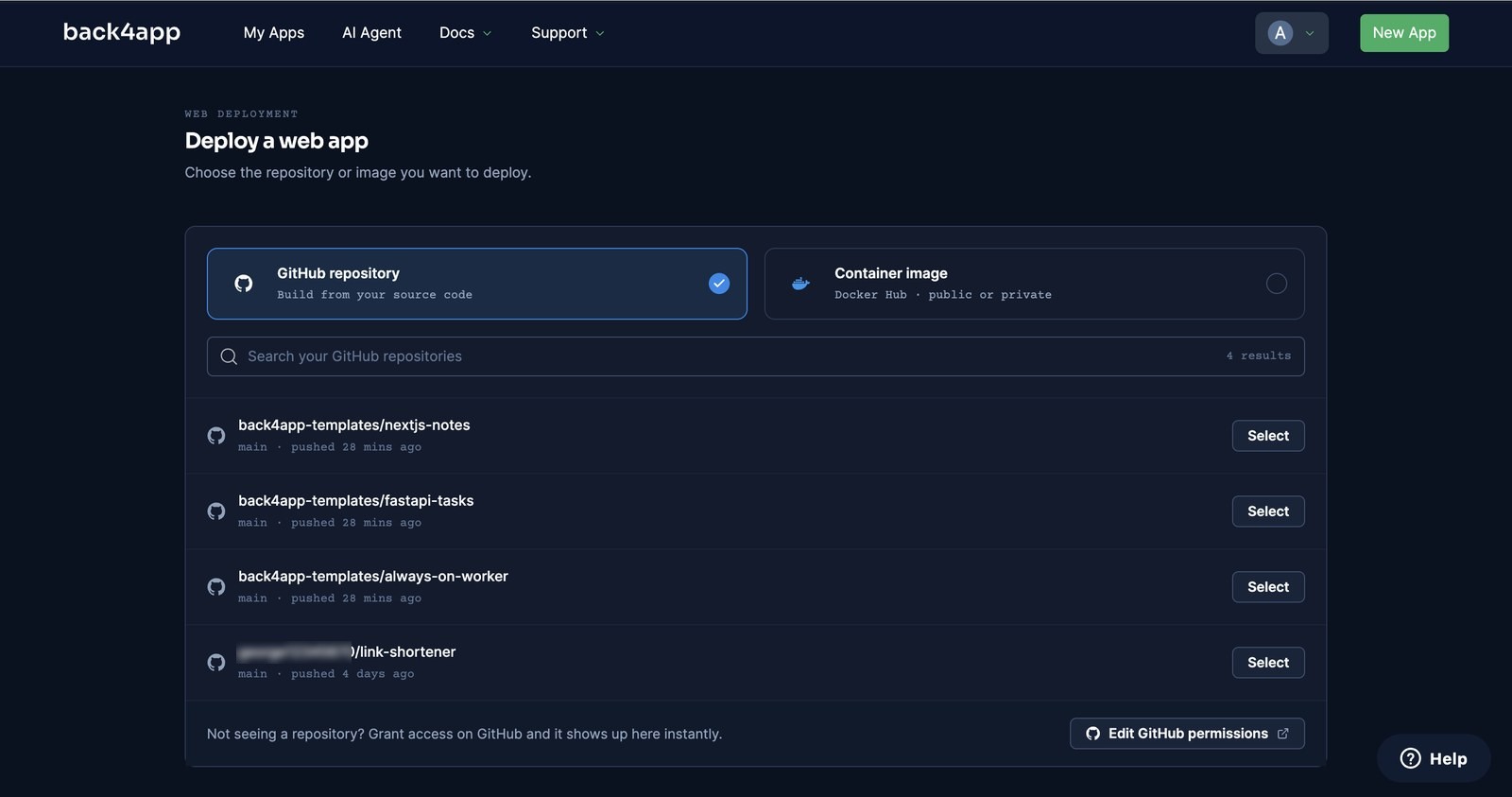This screenshot has width=1512, height=797.
Task: Click 'Docker Hub · public or private' subtitle
Action: 943,295
